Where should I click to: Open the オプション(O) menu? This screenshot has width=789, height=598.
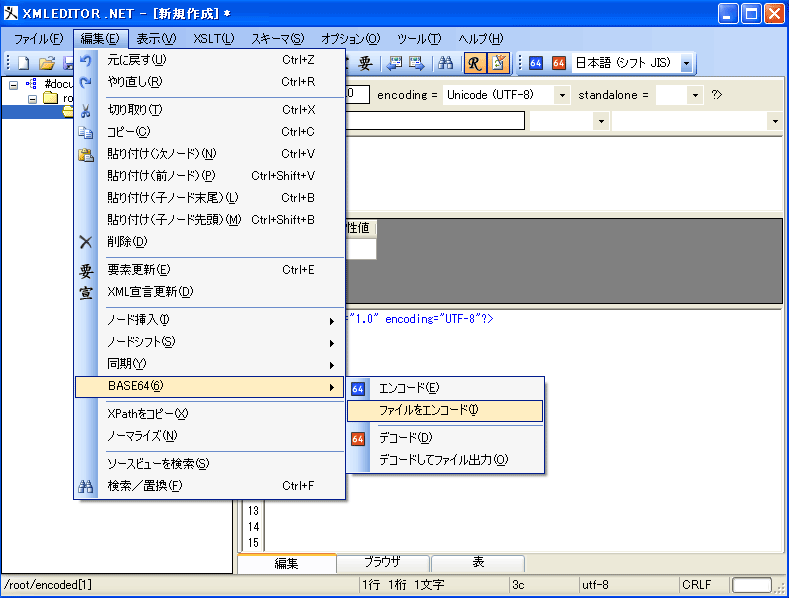click(351, 39)
